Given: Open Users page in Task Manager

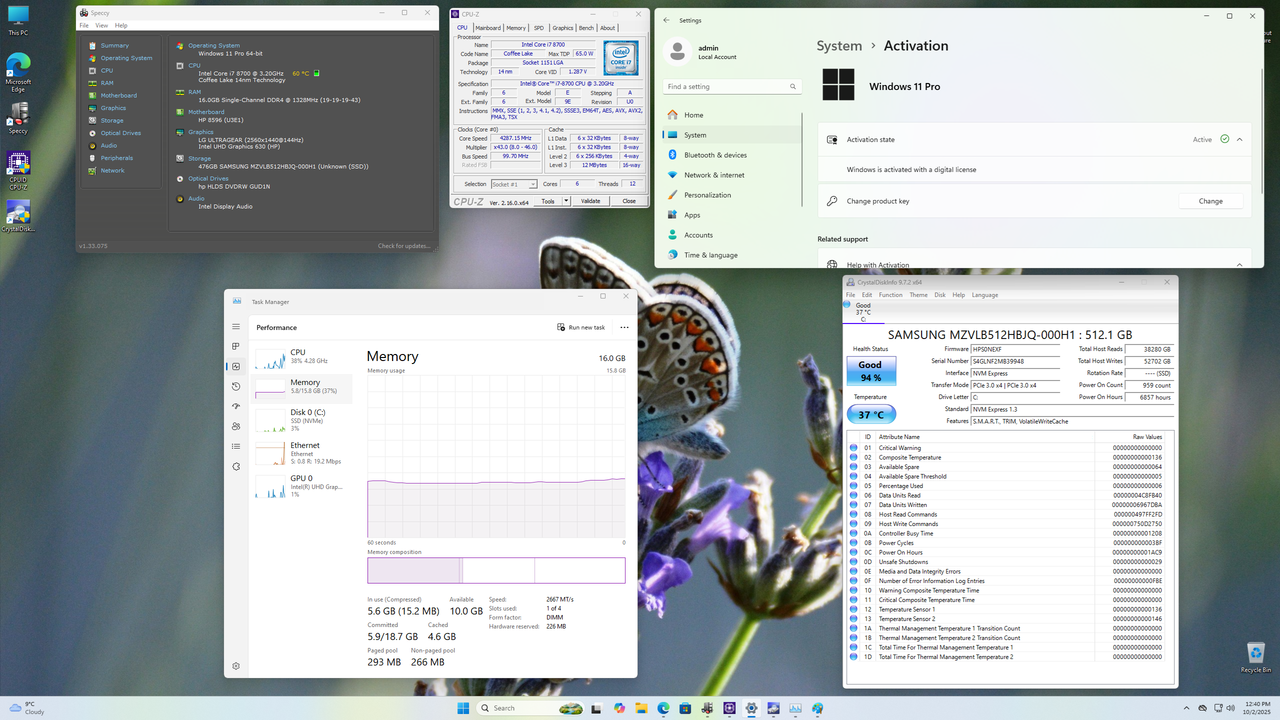Looking at the screenshot, I should tap(236, 426).
